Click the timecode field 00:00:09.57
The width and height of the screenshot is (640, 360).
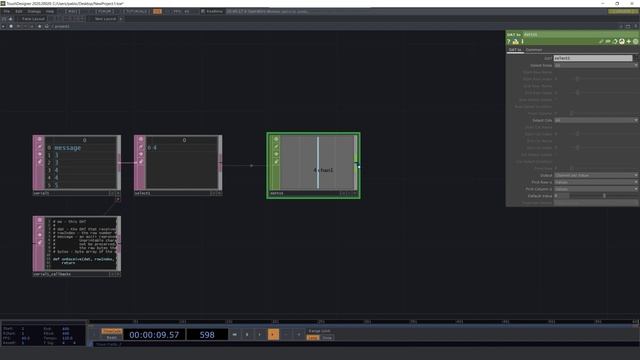pyautogui.click(x=154, y=335)
